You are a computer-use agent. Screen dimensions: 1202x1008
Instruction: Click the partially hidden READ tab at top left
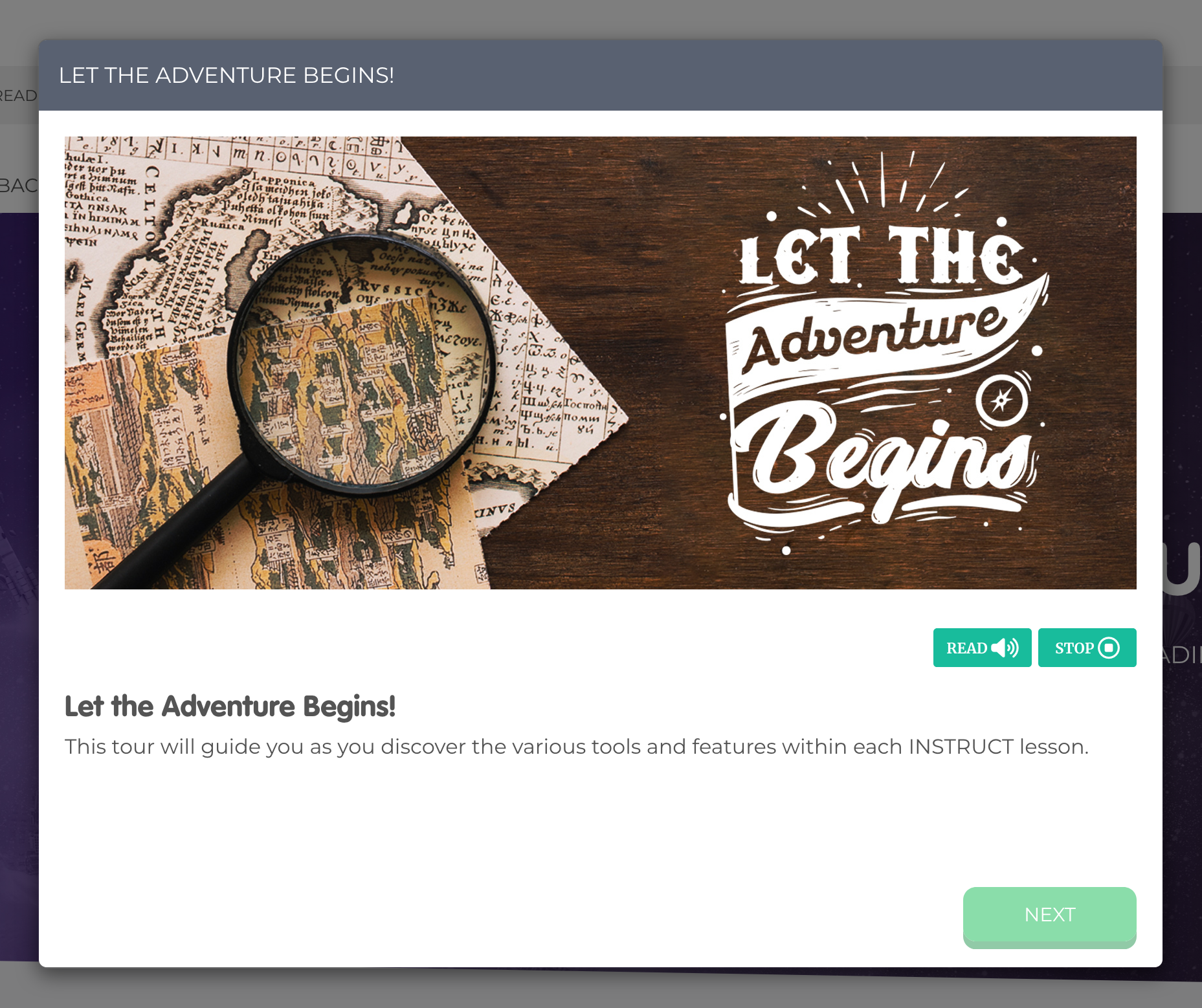tap(18, 96)
